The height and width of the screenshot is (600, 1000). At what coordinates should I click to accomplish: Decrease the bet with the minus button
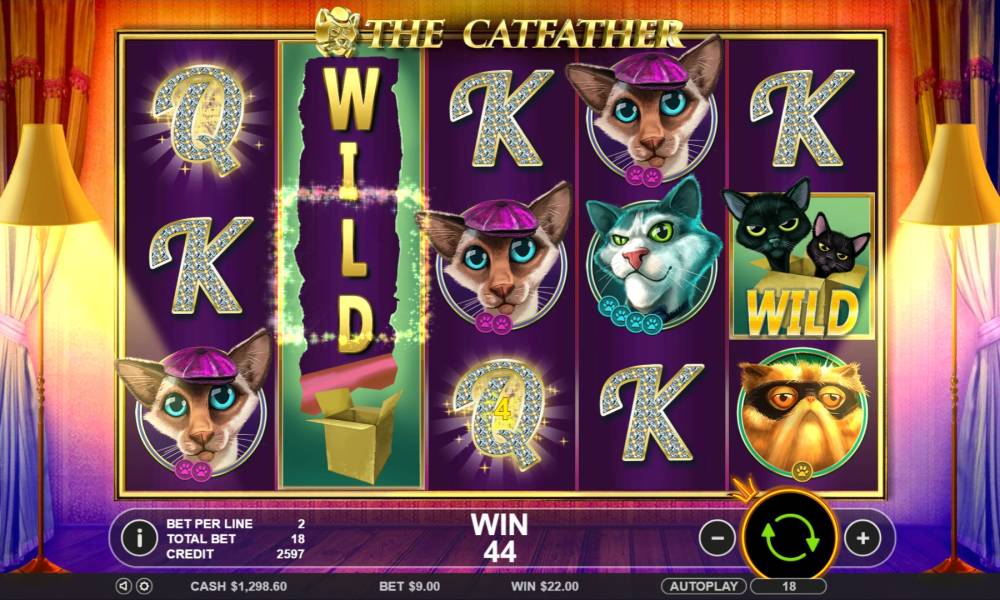point(717,539)
